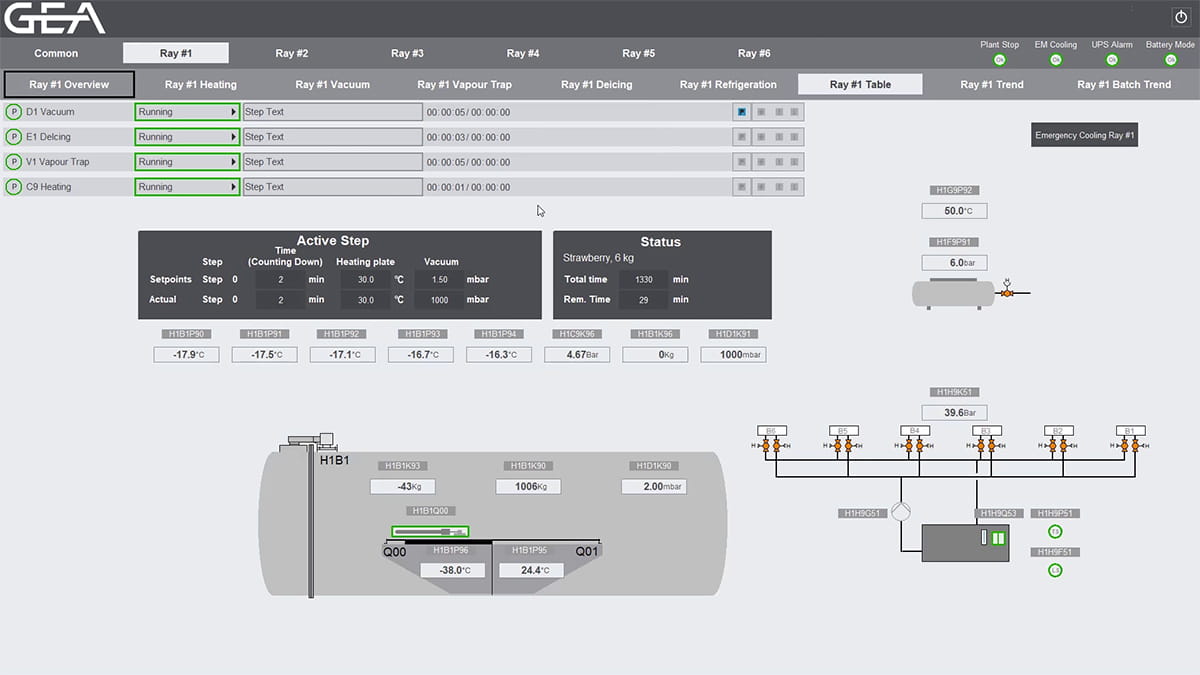This screenshot has height=675, width=1200.
Task: Toggle the second square in E1 Deicing row
Action: 761,137
